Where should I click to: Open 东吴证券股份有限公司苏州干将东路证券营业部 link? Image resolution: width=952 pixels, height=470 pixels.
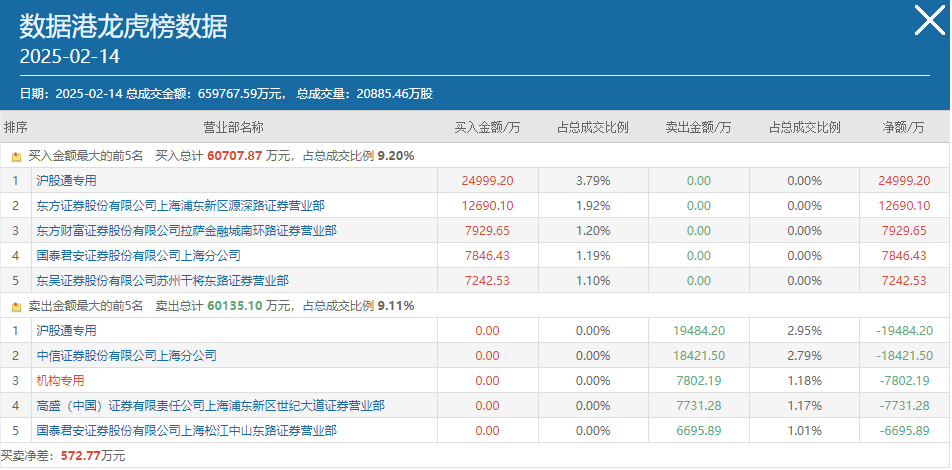point(162,281)
